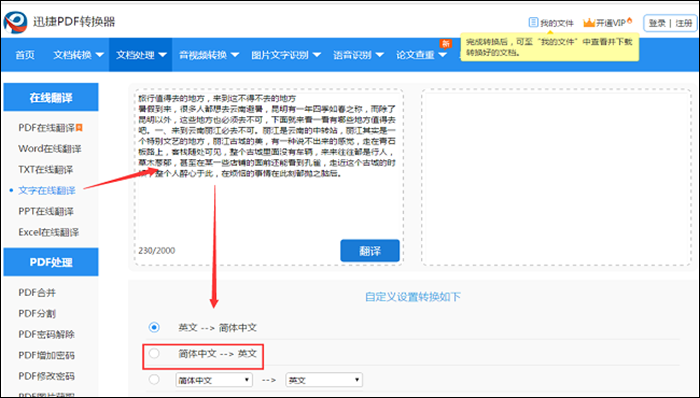Image resolution: width=700 pixels, height=398 pixels.
Task: Open PPT在线翻译 in sidebar
Action: pos(46,211)
